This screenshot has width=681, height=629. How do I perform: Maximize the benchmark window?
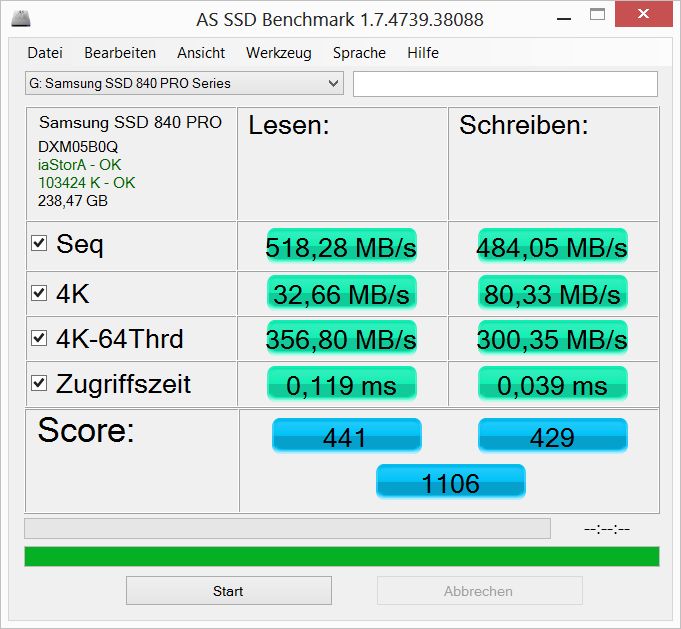(597, 14)
